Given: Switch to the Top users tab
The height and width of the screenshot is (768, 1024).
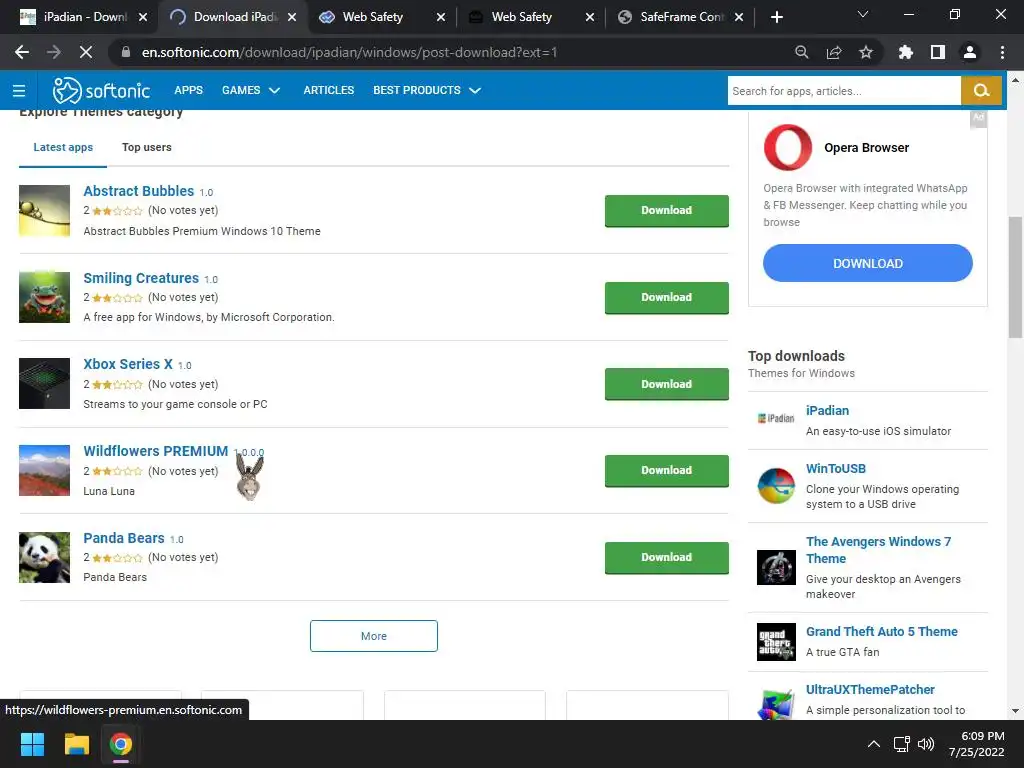Looking at the screenshot, I should pos(146,148).
